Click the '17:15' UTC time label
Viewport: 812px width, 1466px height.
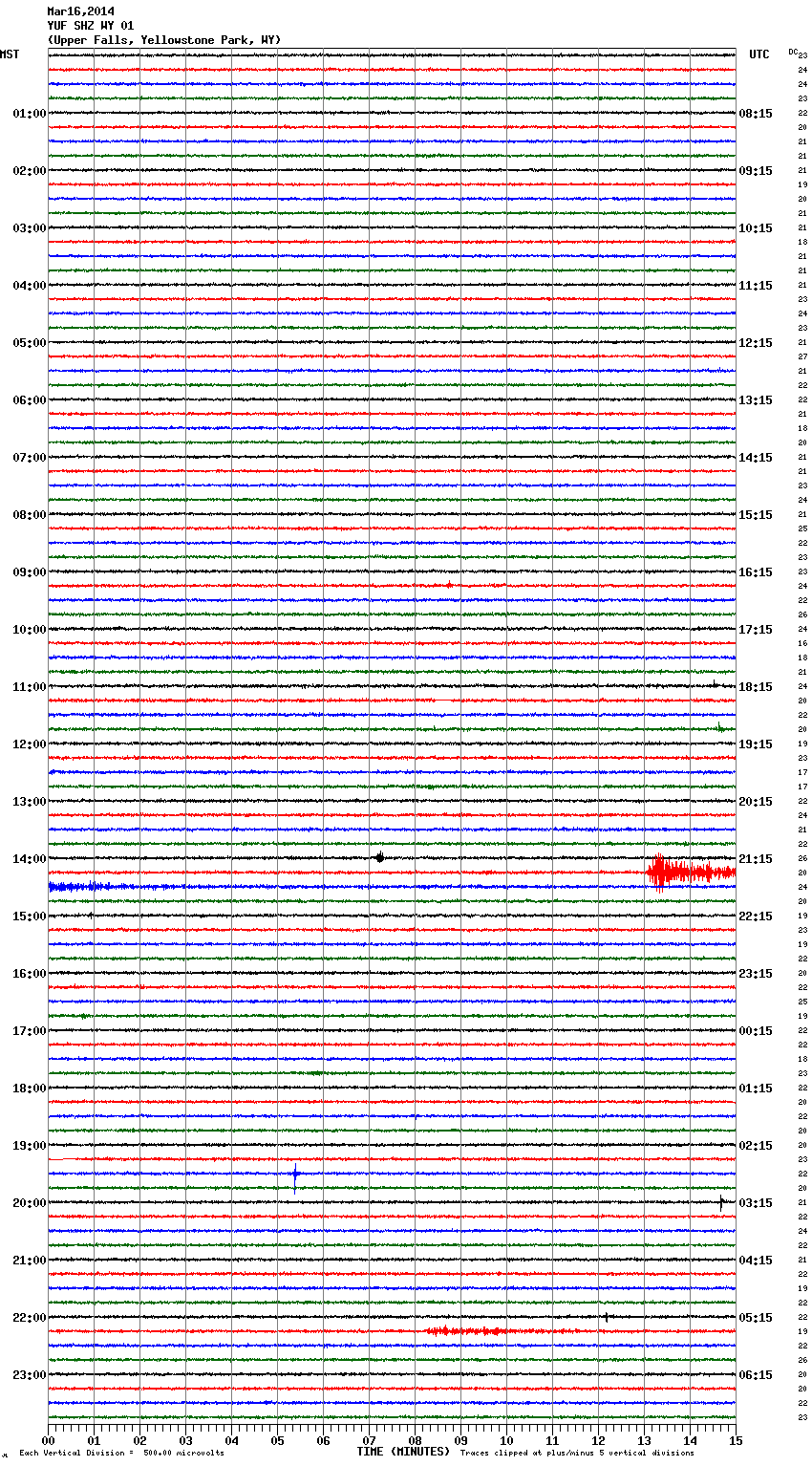click(756, 630)
